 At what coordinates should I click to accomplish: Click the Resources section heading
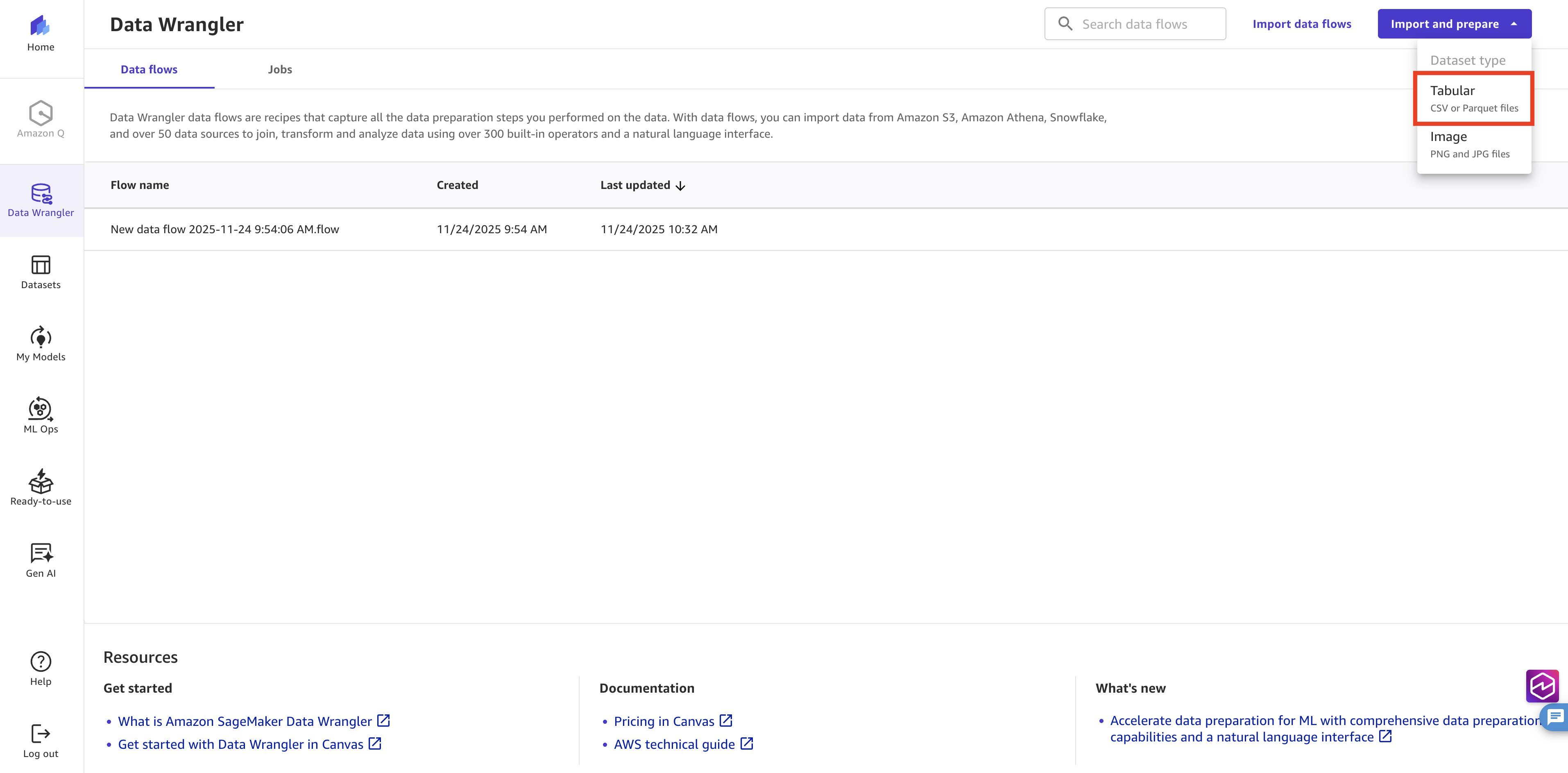(140, 657)
